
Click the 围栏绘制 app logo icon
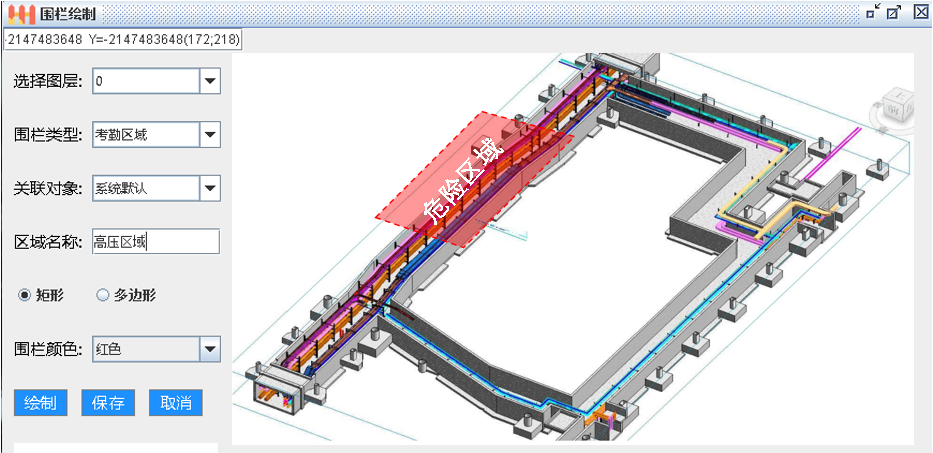(x=21, y=13)
